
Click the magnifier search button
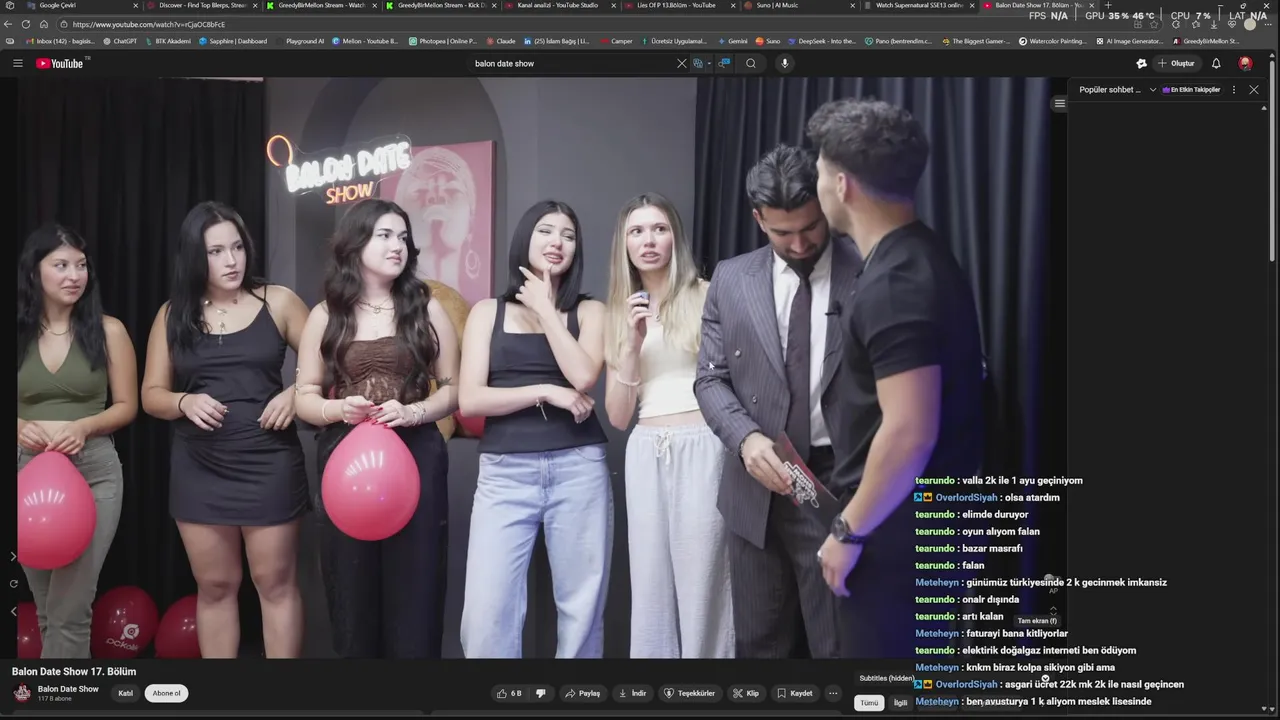751,63
